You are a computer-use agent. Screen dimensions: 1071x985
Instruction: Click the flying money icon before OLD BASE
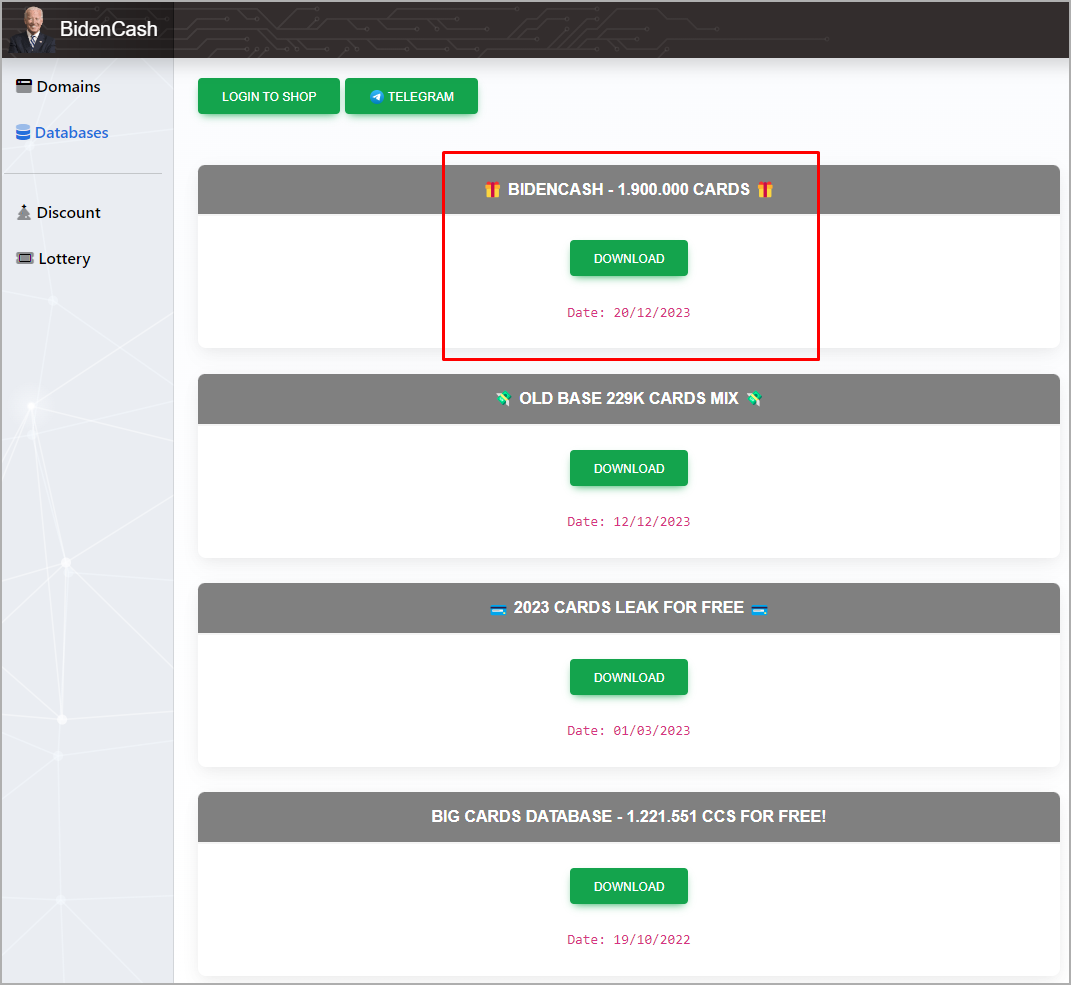pos(503,399)
